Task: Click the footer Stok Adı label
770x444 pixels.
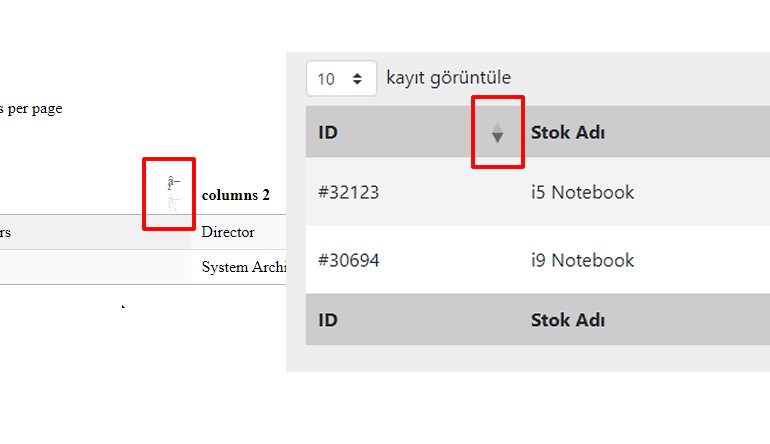Action: [567, 320]
